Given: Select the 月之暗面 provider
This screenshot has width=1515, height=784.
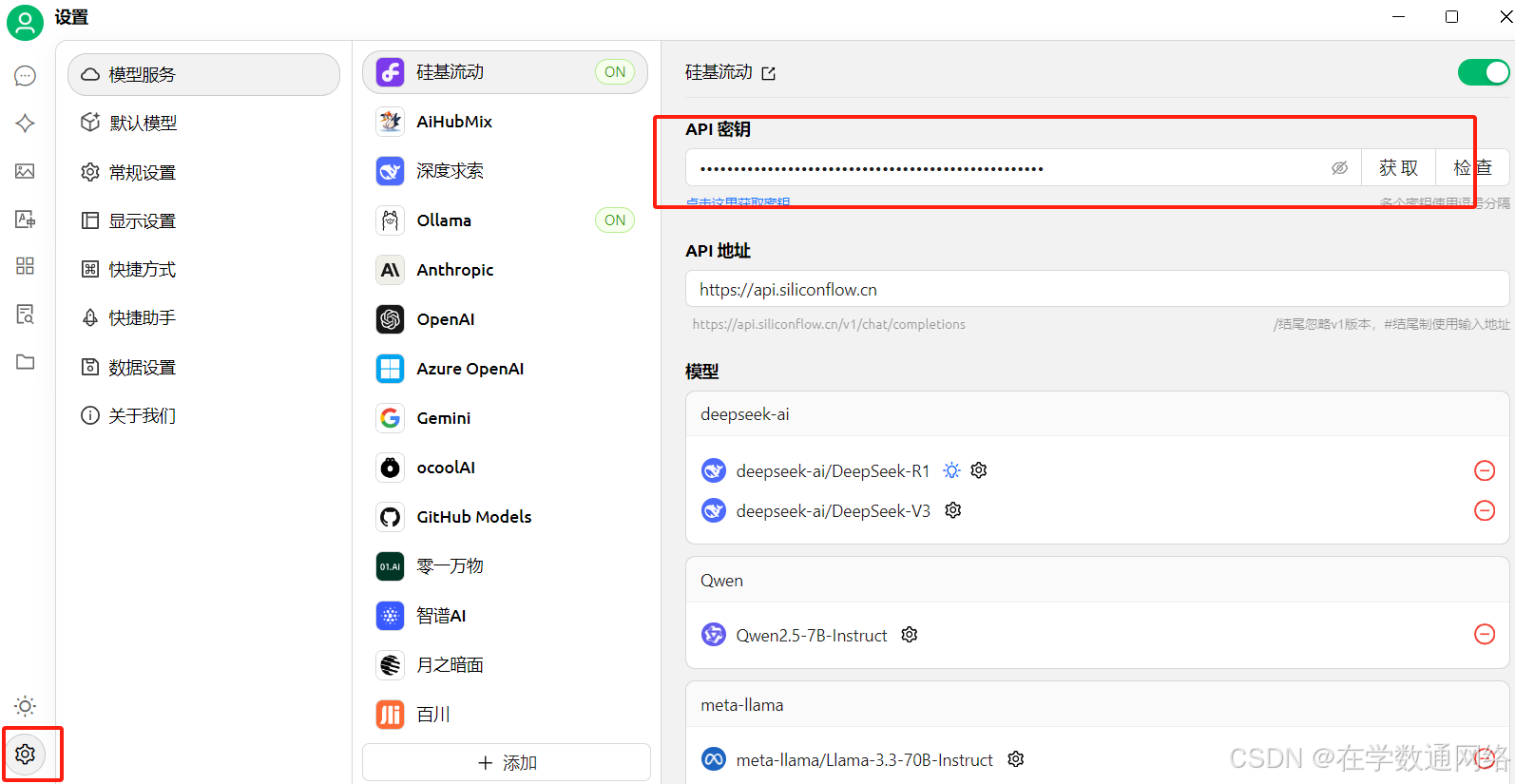Looking at the screenshot, I should click(505, 665).
